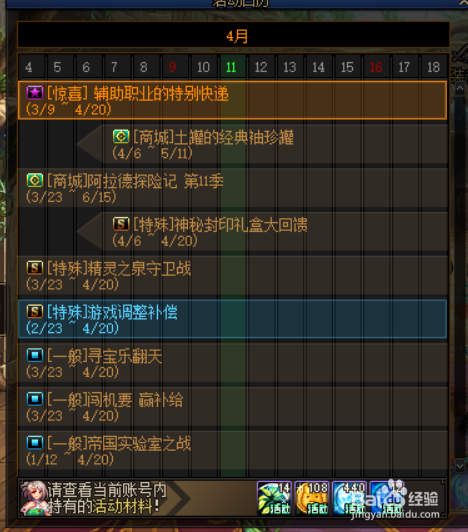This screenshot has width=468, height=532.
Task: Click the scrollbar down arrow
Action: click(460, 466)
